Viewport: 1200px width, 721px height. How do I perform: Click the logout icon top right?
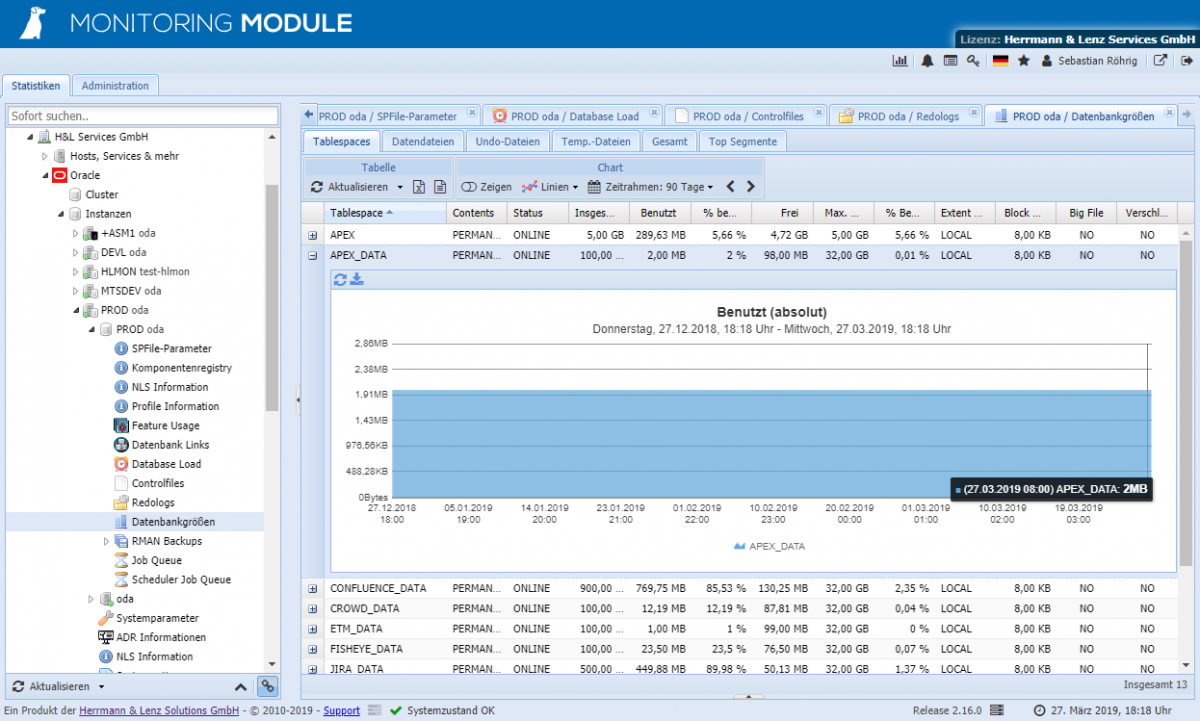click(1185, 60)
